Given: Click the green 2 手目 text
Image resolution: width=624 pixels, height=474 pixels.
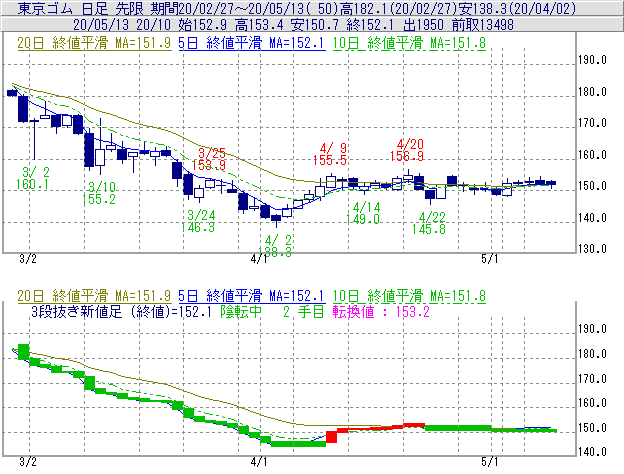Looking at the screenshot, I should [303, 312].
